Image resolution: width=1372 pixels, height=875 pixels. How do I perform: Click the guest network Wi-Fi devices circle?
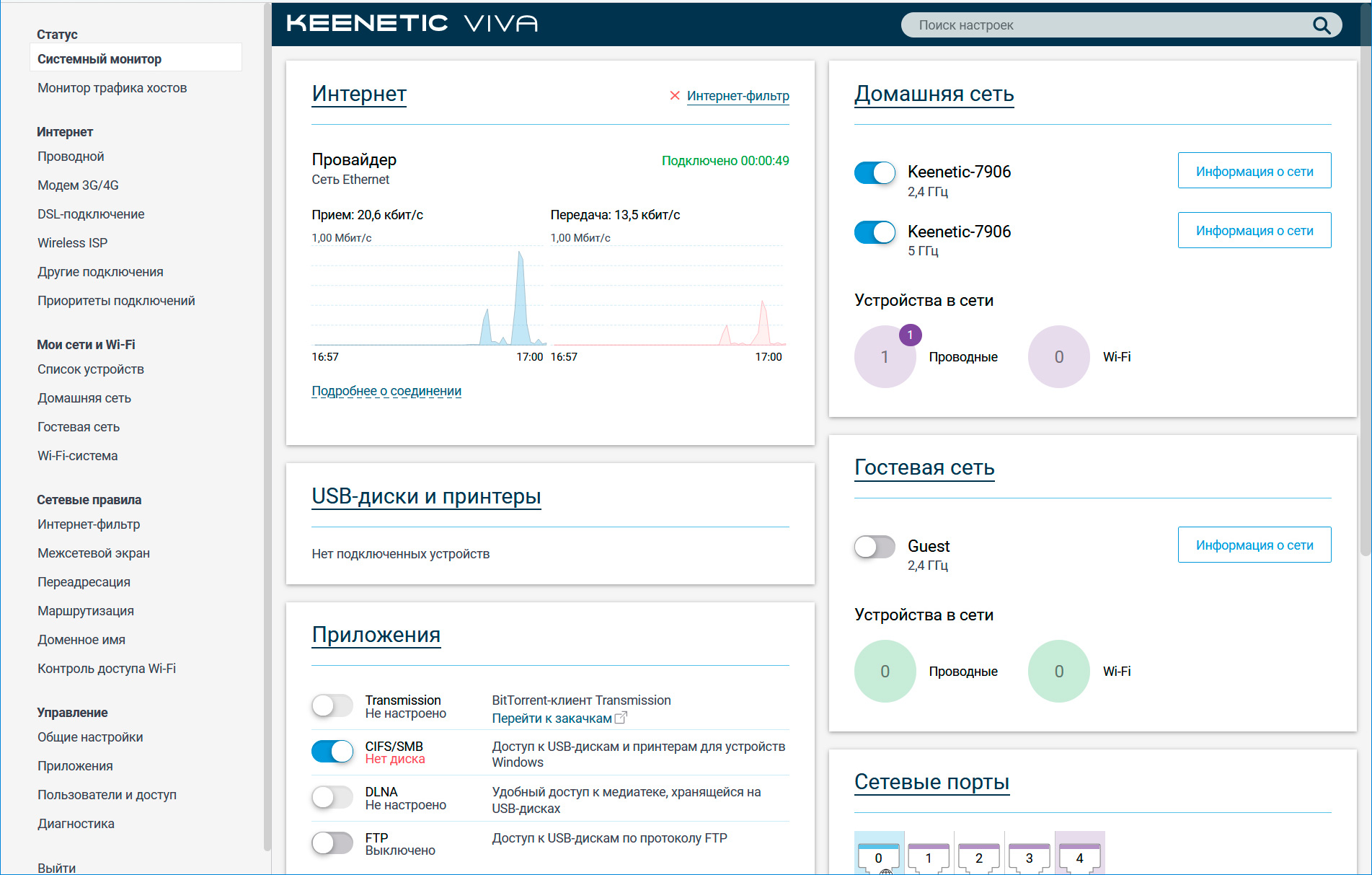pos(1058,672)
